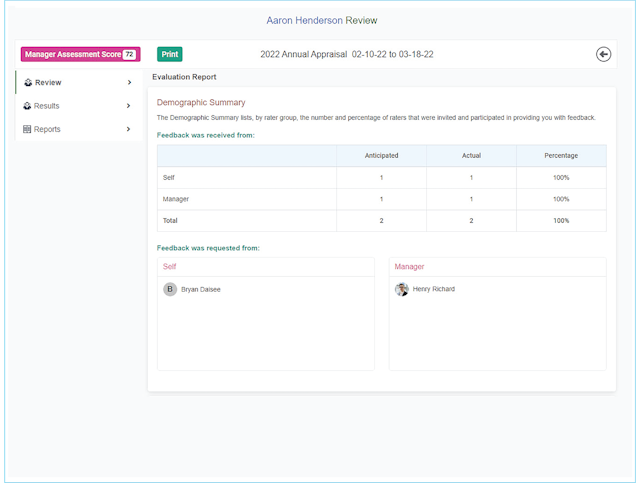Click the Self row label in table
This screenshot has width=640, height=483.
[x=169, y=178]
